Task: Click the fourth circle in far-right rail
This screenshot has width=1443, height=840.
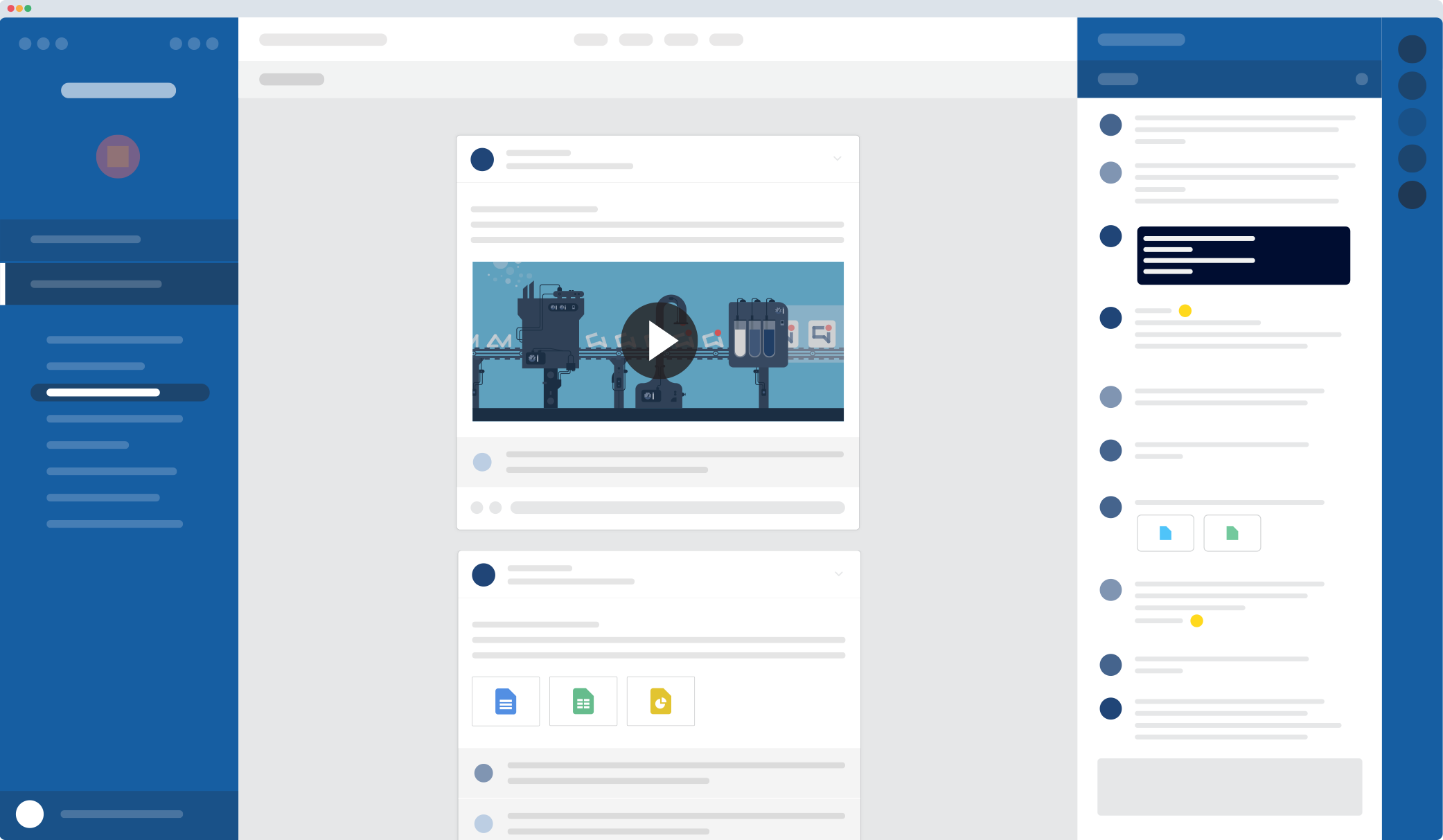Action: click(1412, 159)
